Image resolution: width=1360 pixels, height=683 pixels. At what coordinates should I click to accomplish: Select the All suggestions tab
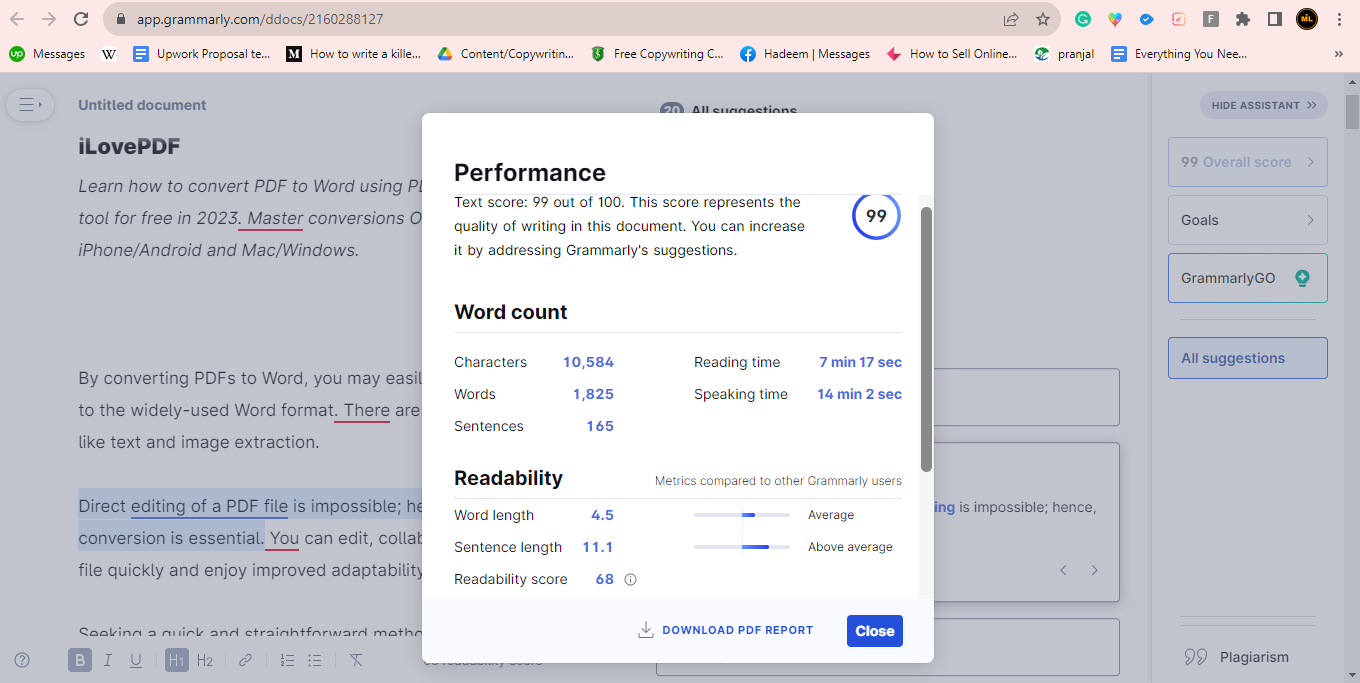[1247, 358]
